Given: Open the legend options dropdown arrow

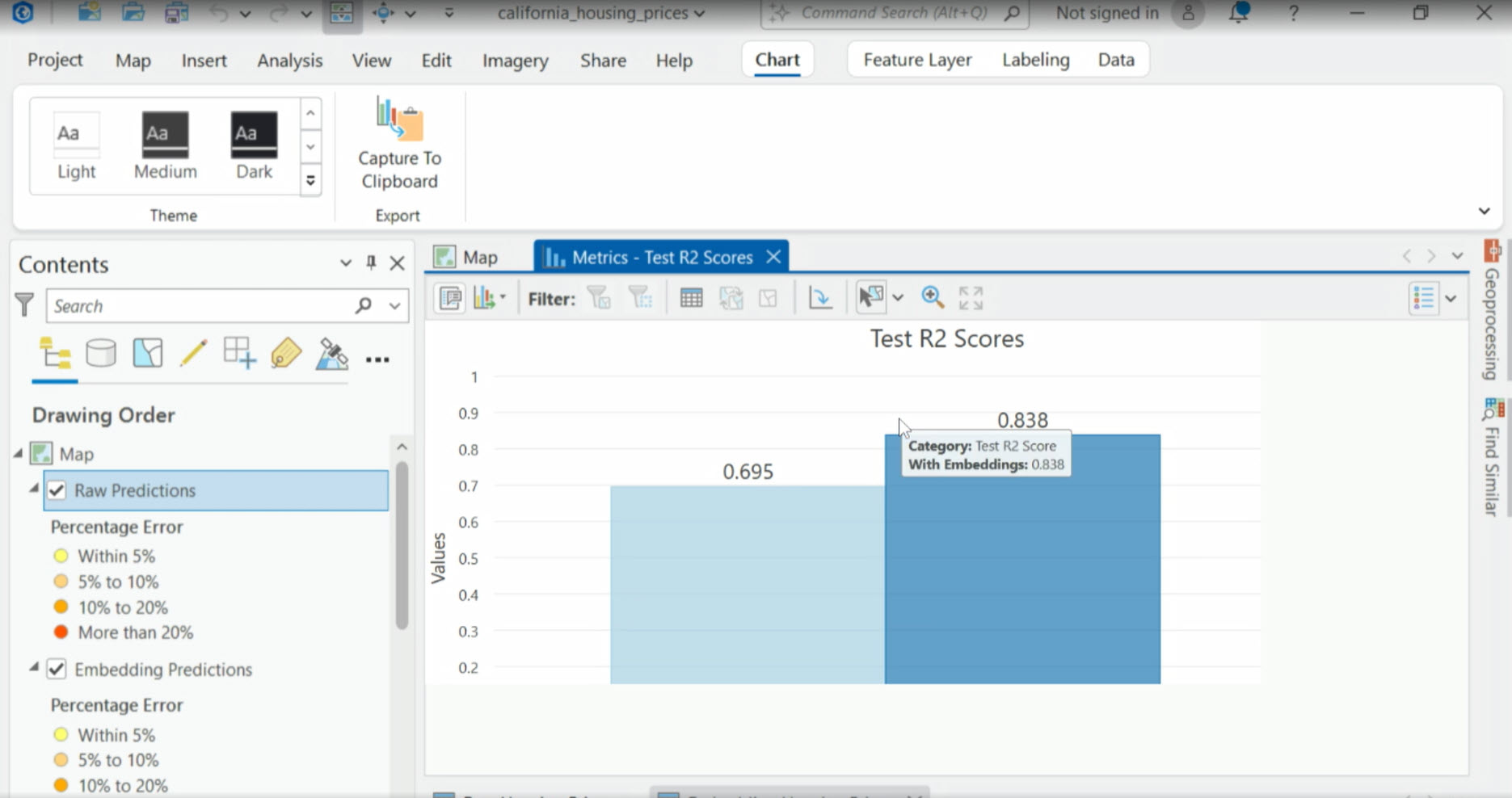Looking at the screenshot, I should click(x=1451, y=299).
